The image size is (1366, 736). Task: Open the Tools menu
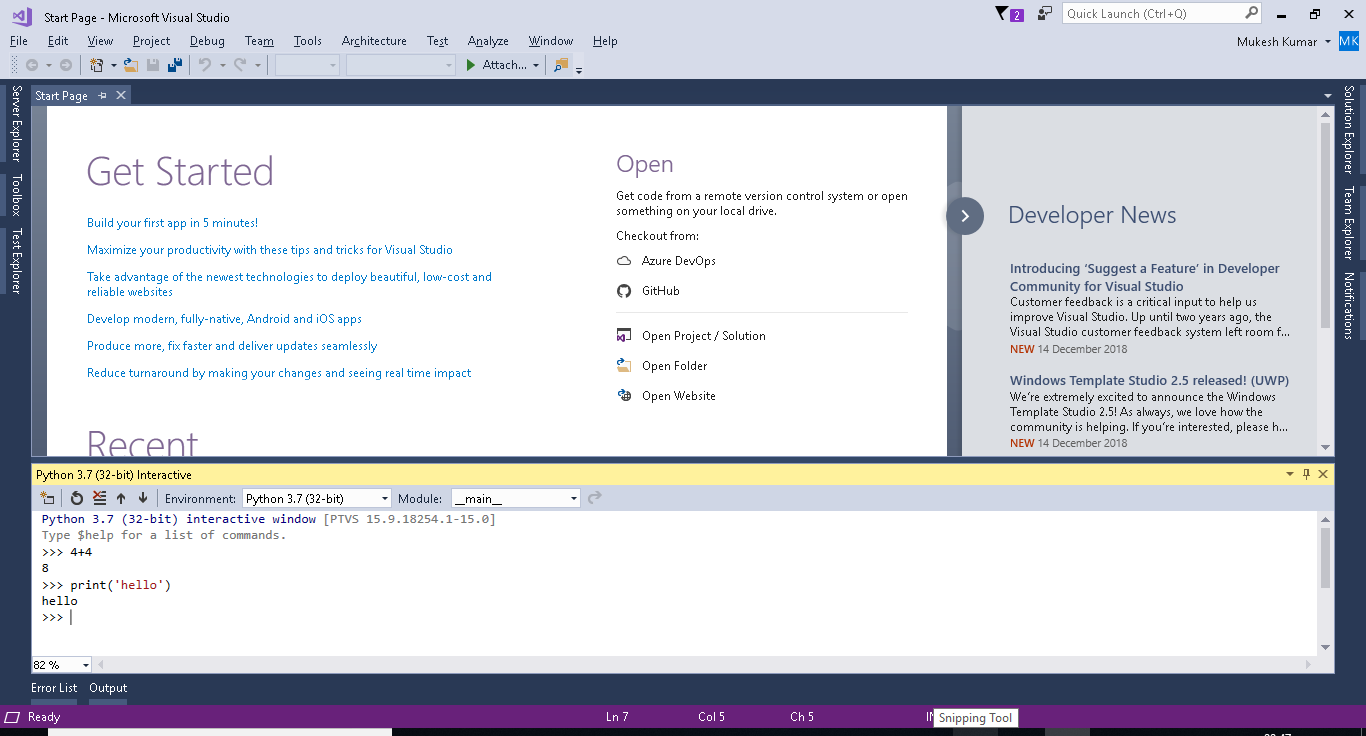point(308,41)
